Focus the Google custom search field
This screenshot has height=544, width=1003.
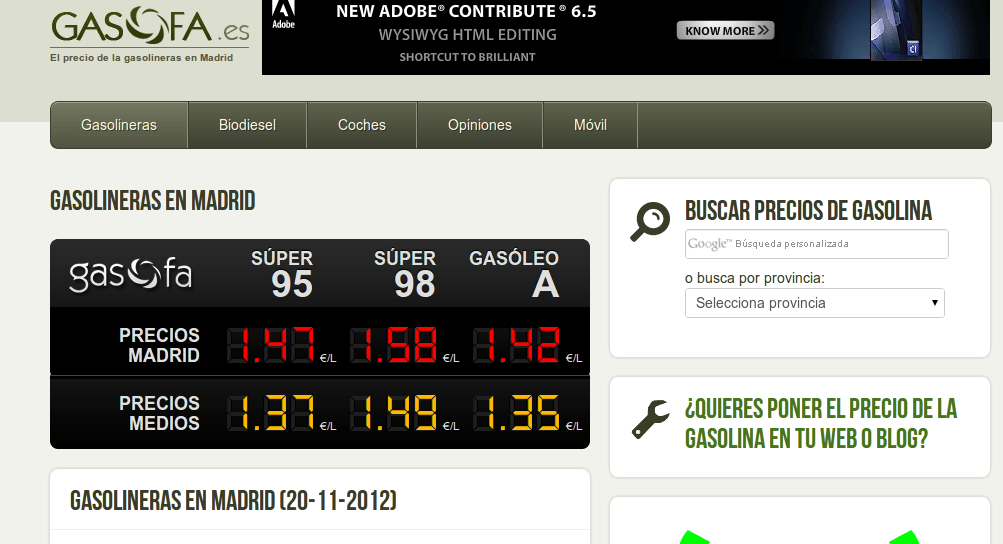click(x=816, y=244)
